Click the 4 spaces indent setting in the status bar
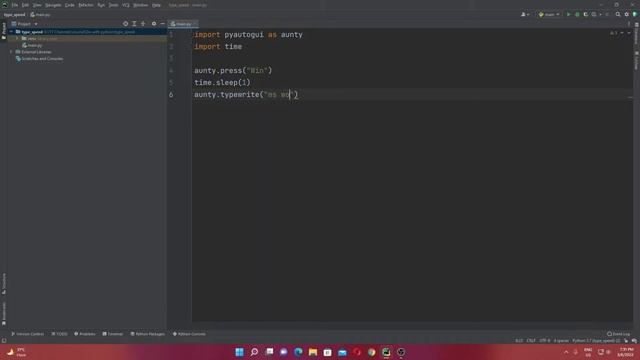The height and width of the screenshot is (360, 640). click(561, 340)
